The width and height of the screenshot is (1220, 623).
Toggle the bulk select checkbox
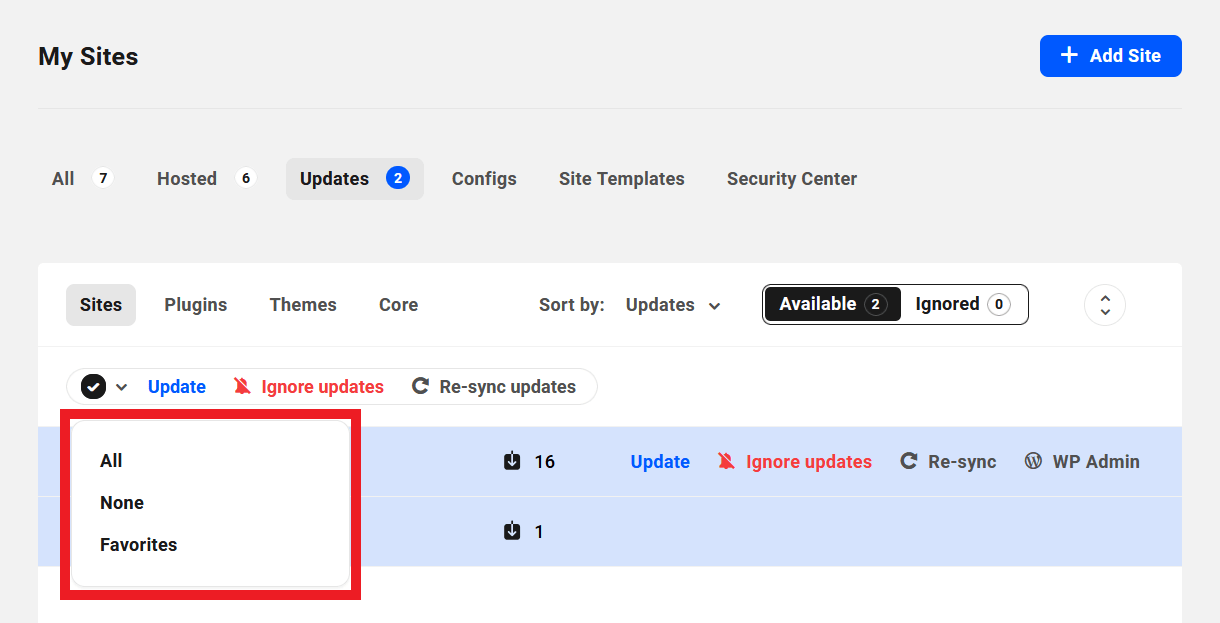click(94, 387)
